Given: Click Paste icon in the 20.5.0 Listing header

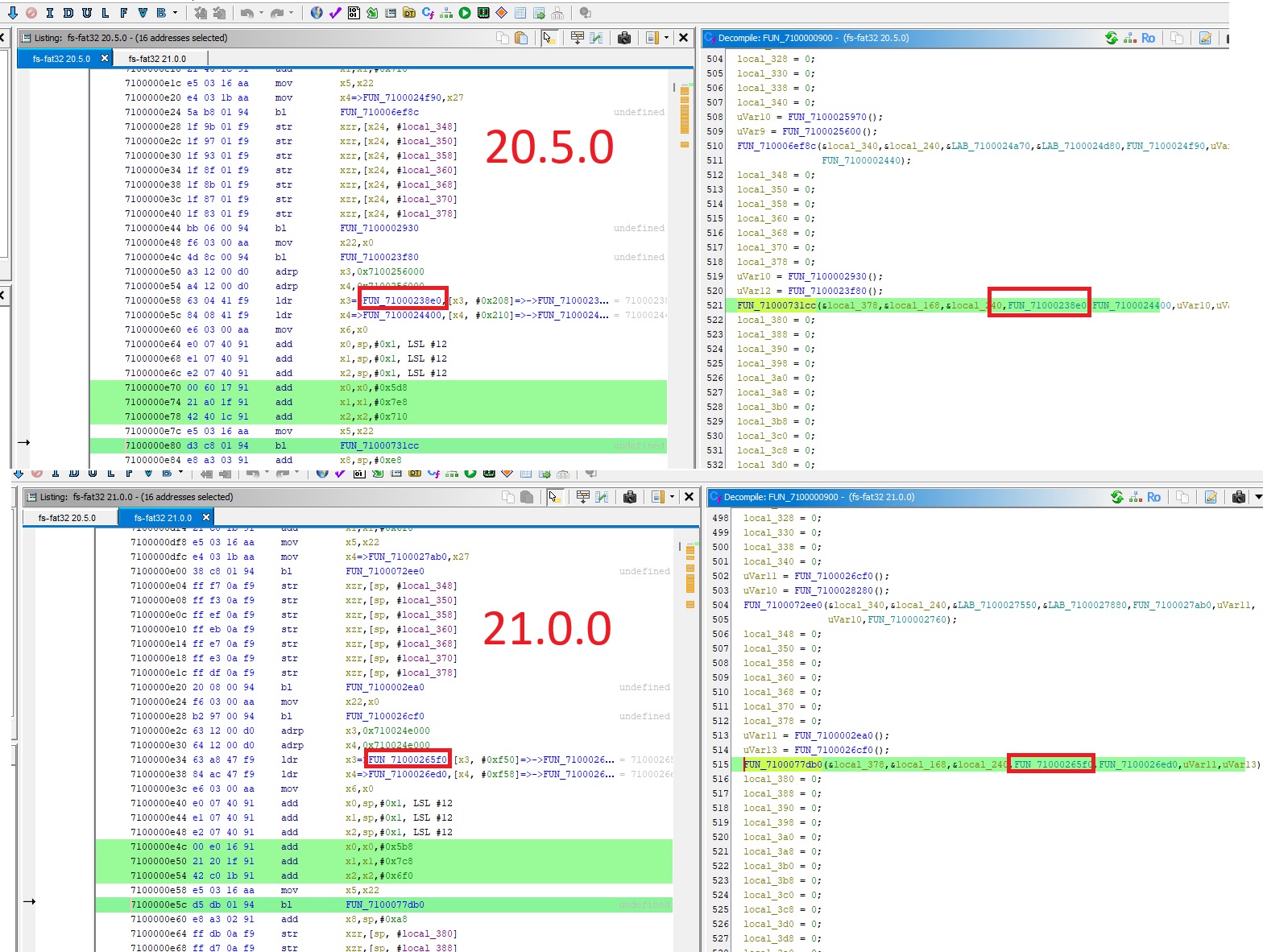Looking at the screenshot, I should [521, 38].
